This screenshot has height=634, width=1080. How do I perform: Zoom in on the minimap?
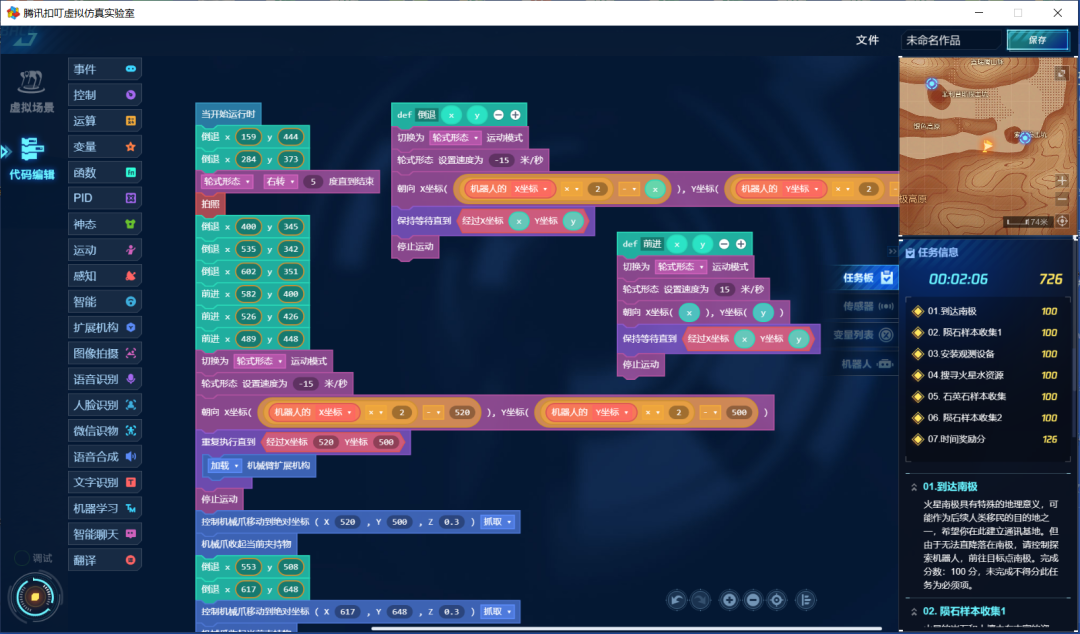pos(1062,181)
